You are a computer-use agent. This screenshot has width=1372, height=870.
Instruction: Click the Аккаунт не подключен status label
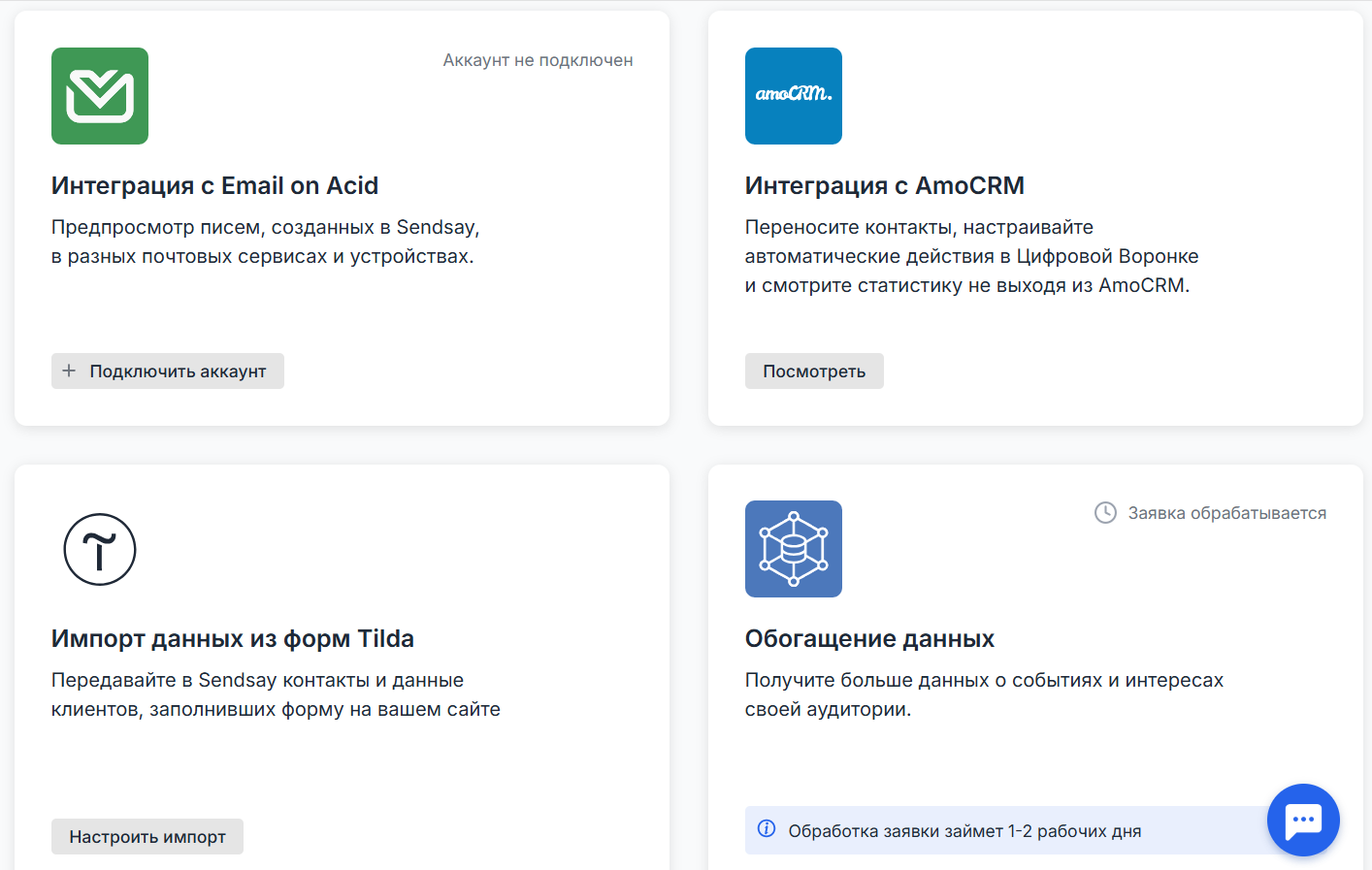click(x=538, y=59)
